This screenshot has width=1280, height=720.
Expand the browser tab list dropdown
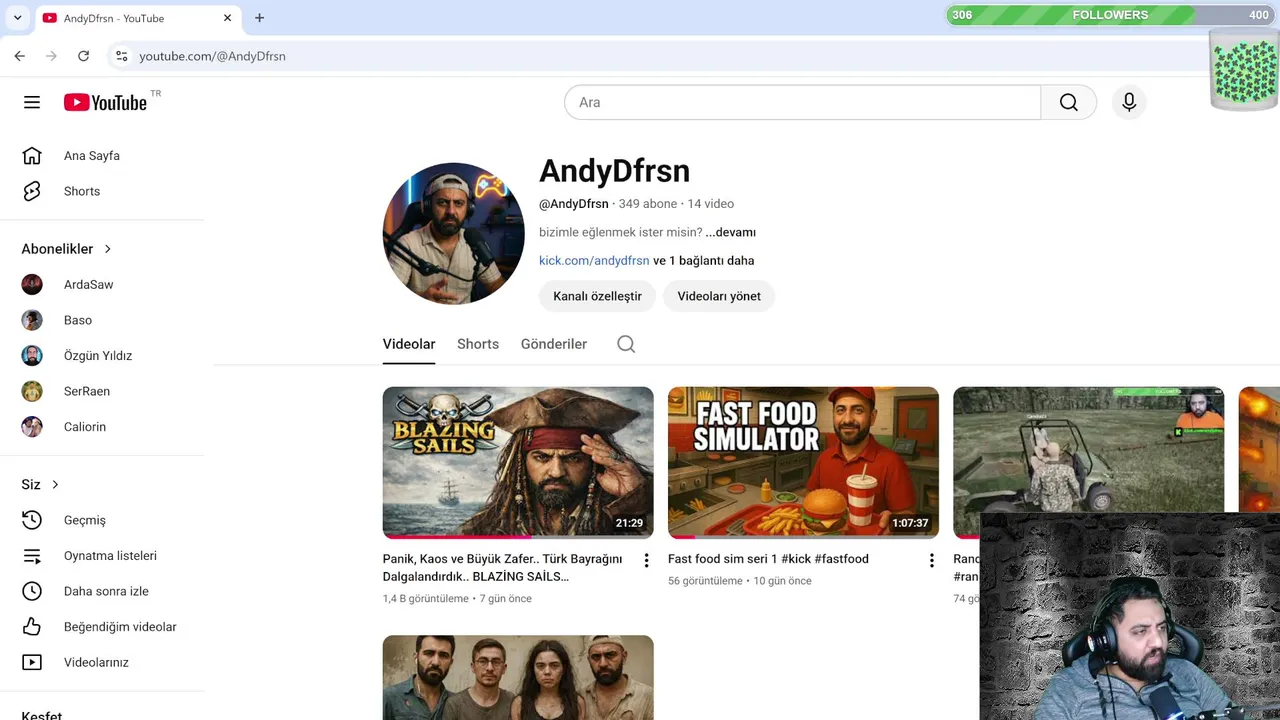tap(17, 18)
